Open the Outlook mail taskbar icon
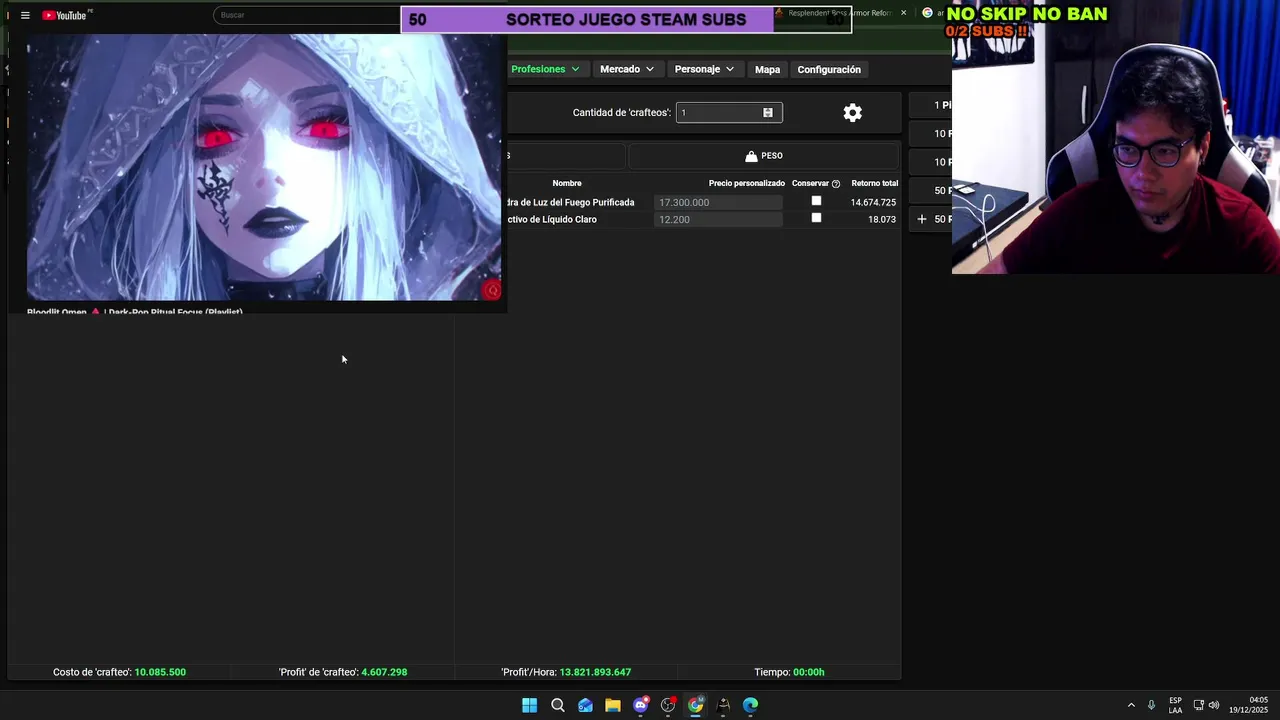 point(585,705)
